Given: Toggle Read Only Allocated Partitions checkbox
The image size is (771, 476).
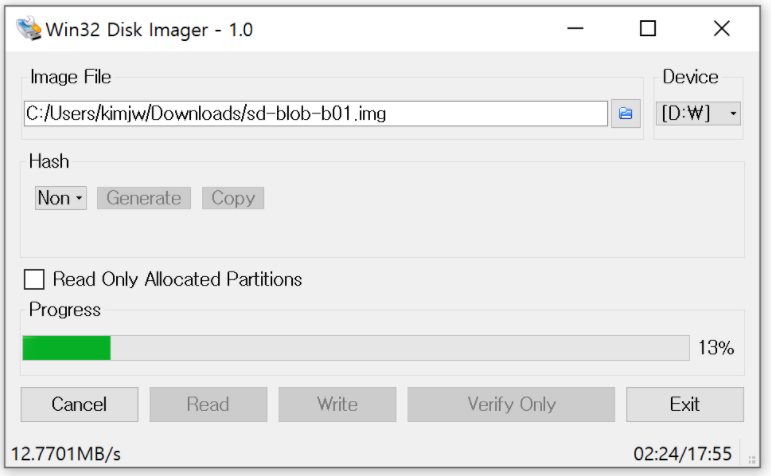Looking at the screenshot, I should tap(34, 279).
